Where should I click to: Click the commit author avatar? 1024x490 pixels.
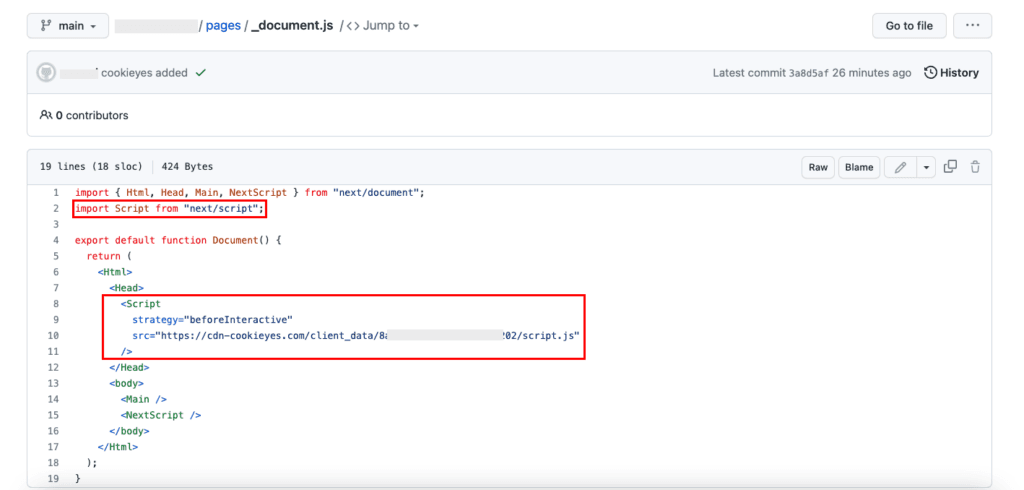click(46, 73)
